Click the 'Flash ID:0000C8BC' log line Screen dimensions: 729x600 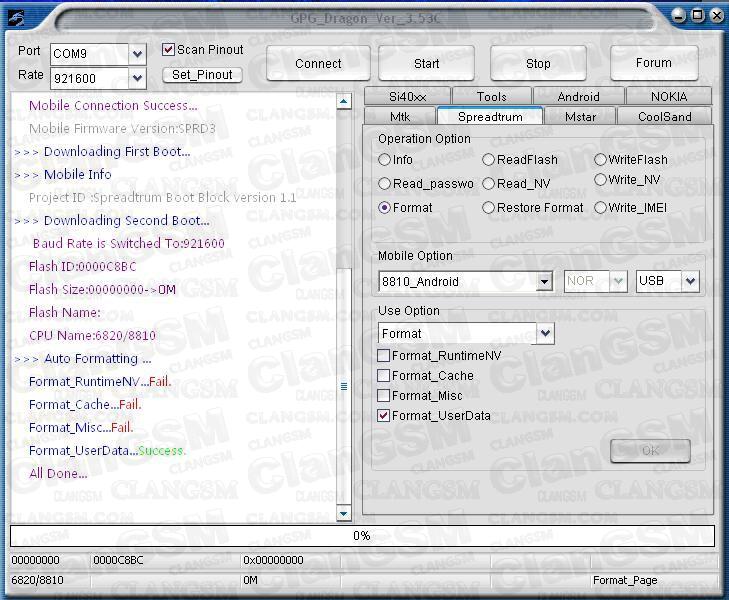[x=83, y=266]
